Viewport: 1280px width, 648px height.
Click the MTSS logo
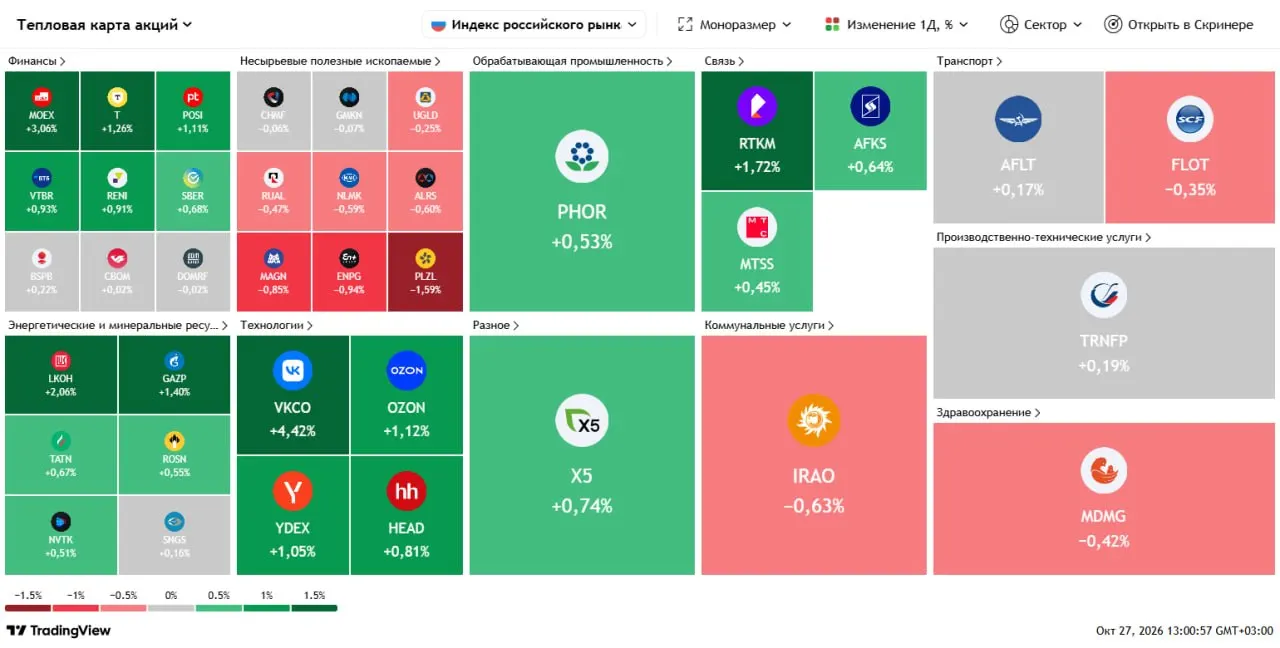(x=757, y=227)
